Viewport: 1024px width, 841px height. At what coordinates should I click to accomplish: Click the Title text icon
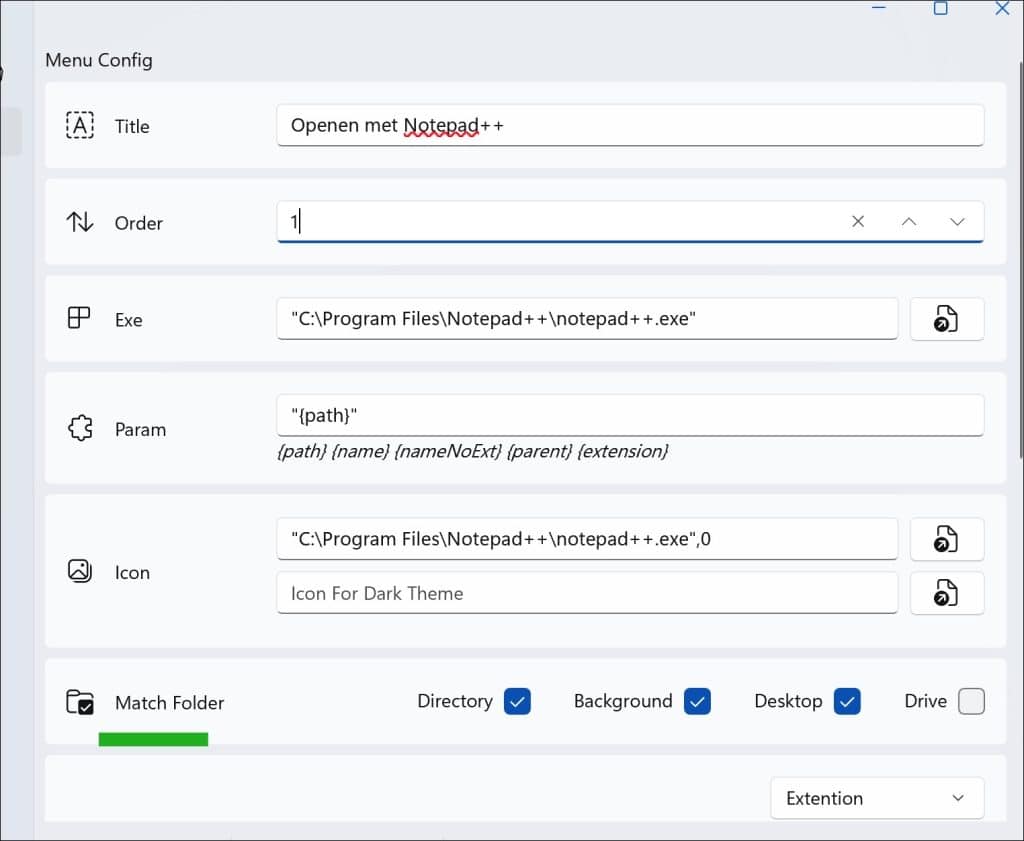click(x=80, y=125)
